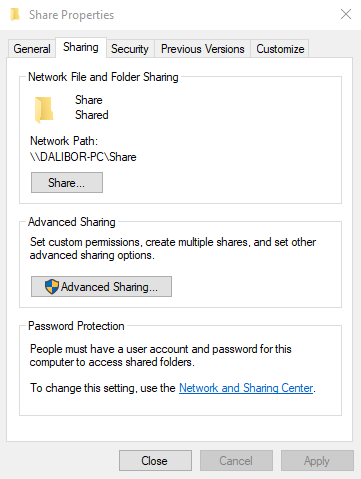Click the Network File and Folder Sharing heading
Screen dimensions: 361x479
tap(103, 77)
